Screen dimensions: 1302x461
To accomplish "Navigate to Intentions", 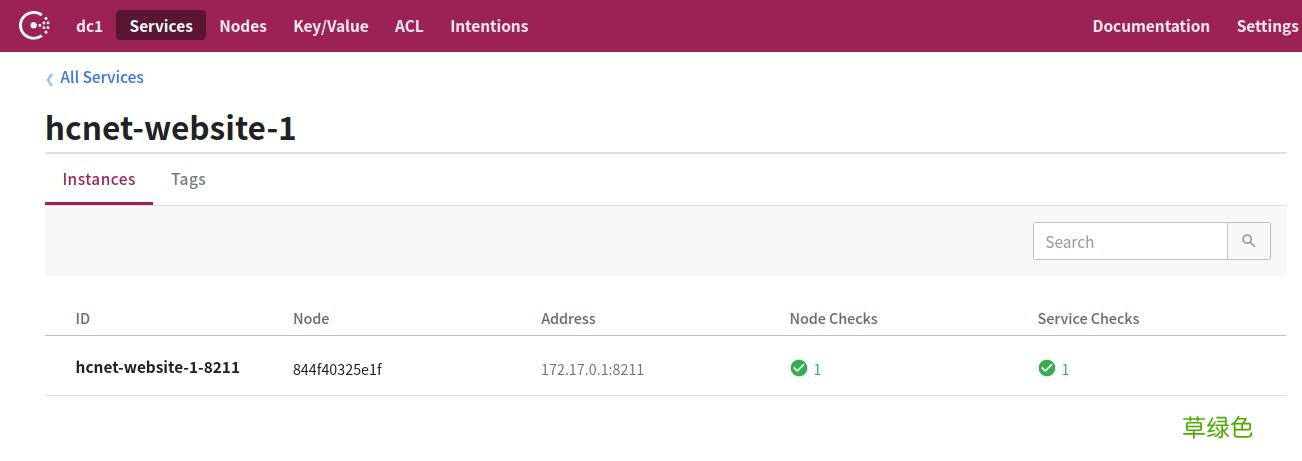I will [489, 26].
